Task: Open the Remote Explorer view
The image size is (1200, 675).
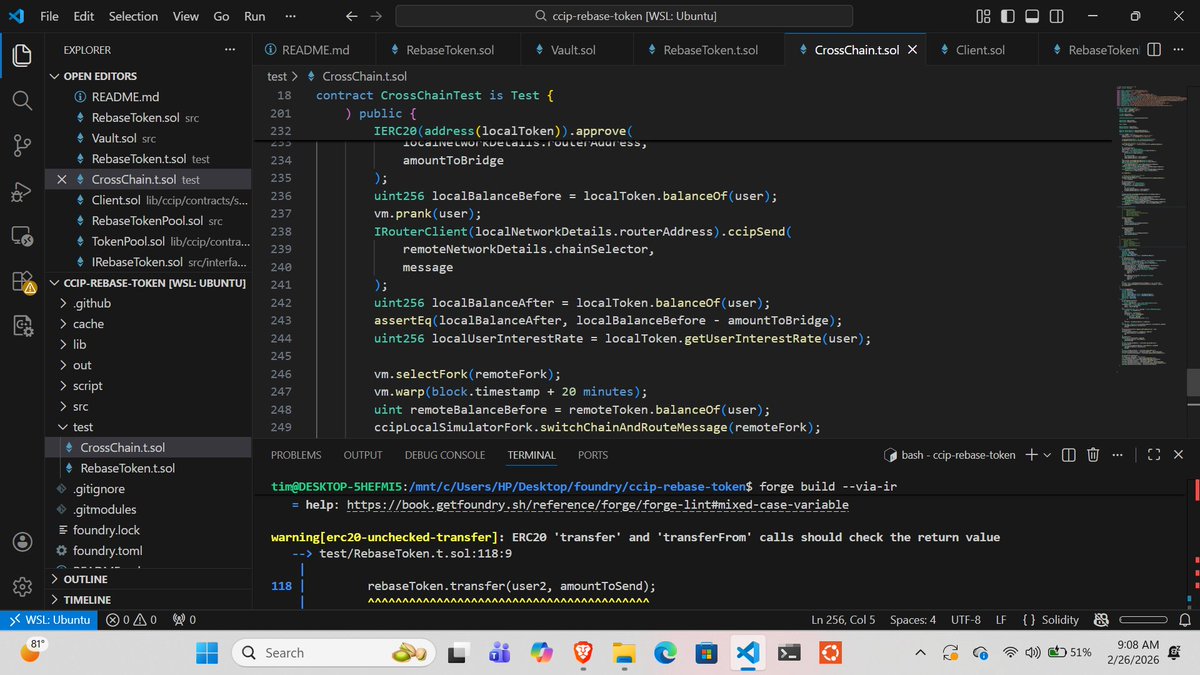Action: (21, 236)
